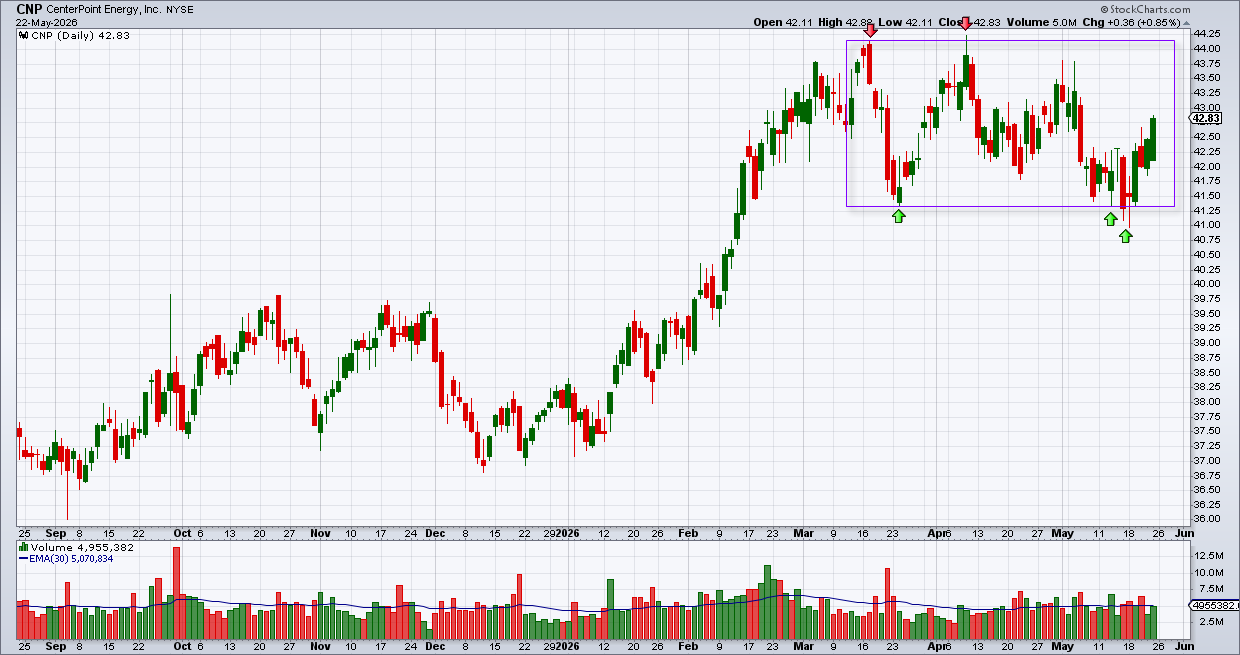Click the Close value in the header row
The width and height of the screenshot is (1240, 655).
(970, 22)
